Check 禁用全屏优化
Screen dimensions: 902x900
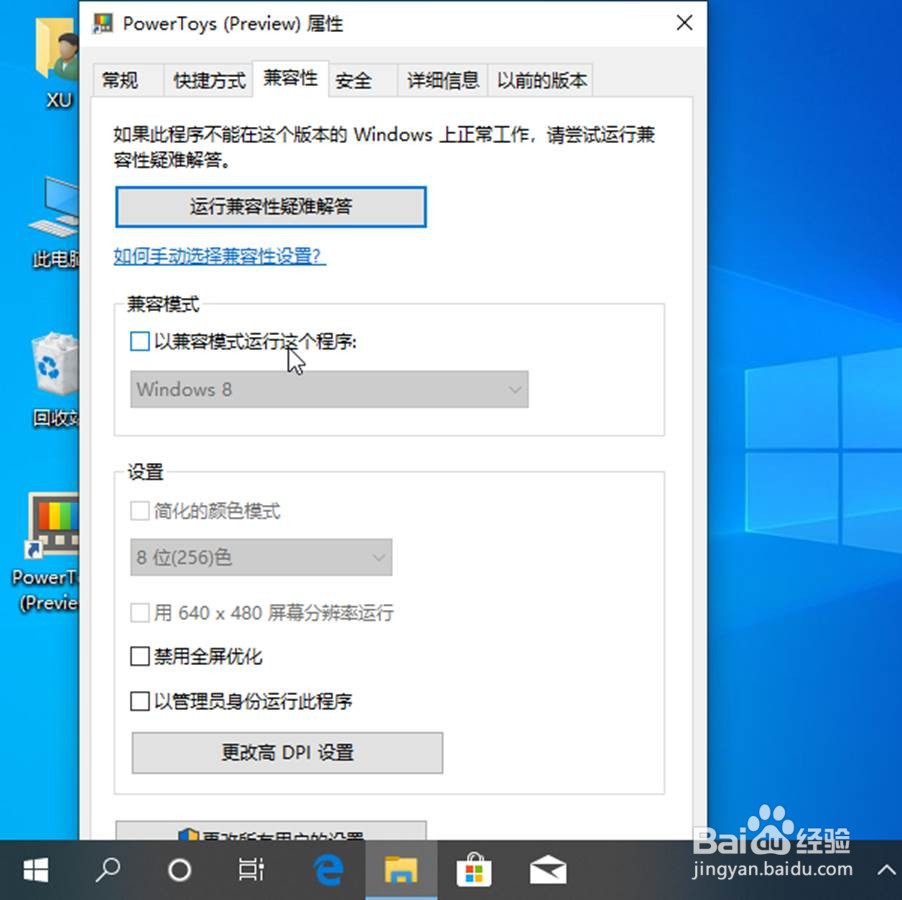(138, 657)
